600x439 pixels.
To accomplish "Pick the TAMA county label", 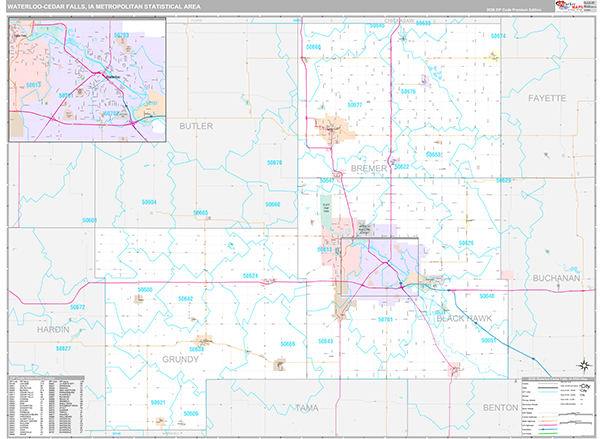I will pyautogui.click(x=306, y=408).
